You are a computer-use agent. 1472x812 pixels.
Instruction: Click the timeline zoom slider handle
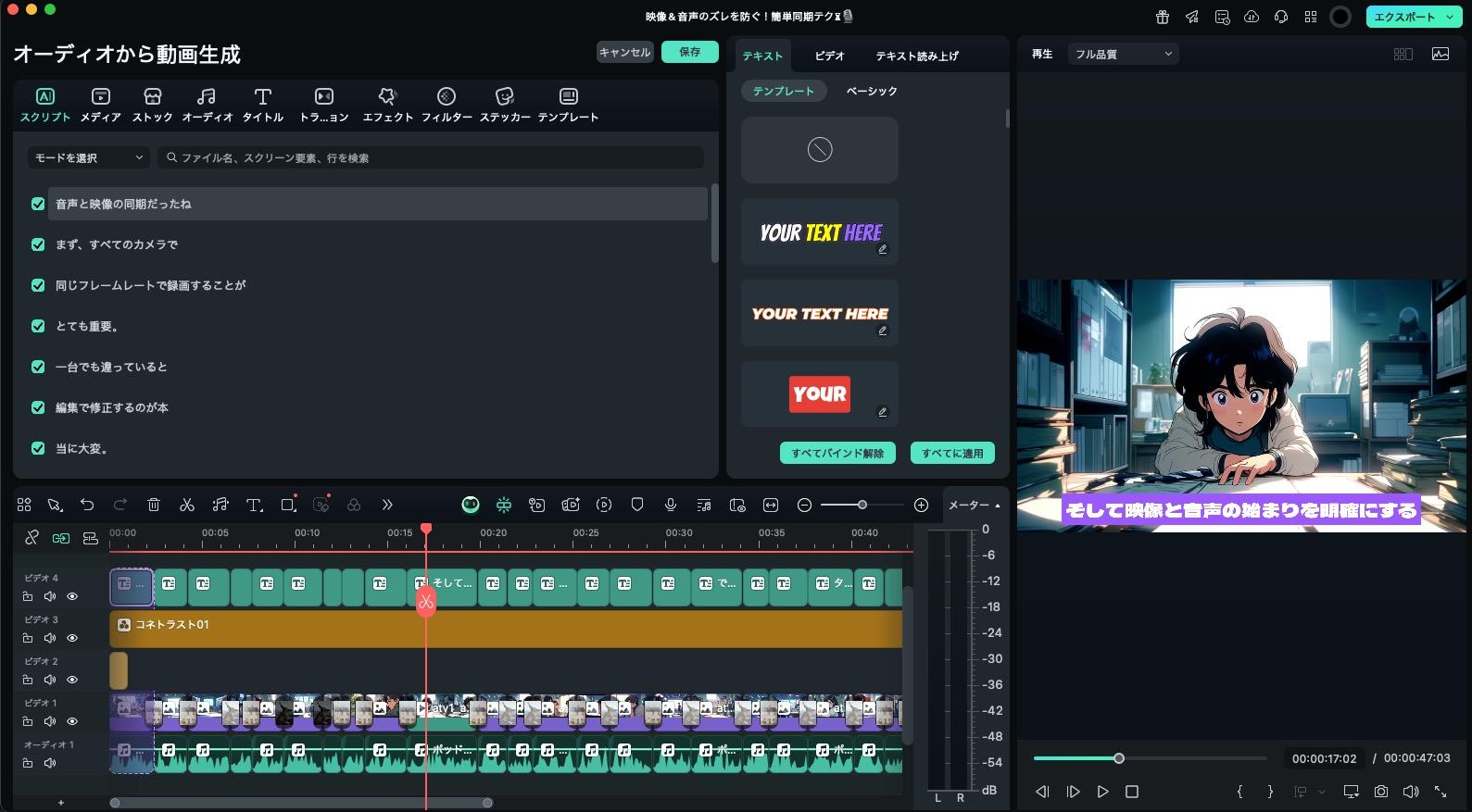[862, 505]
